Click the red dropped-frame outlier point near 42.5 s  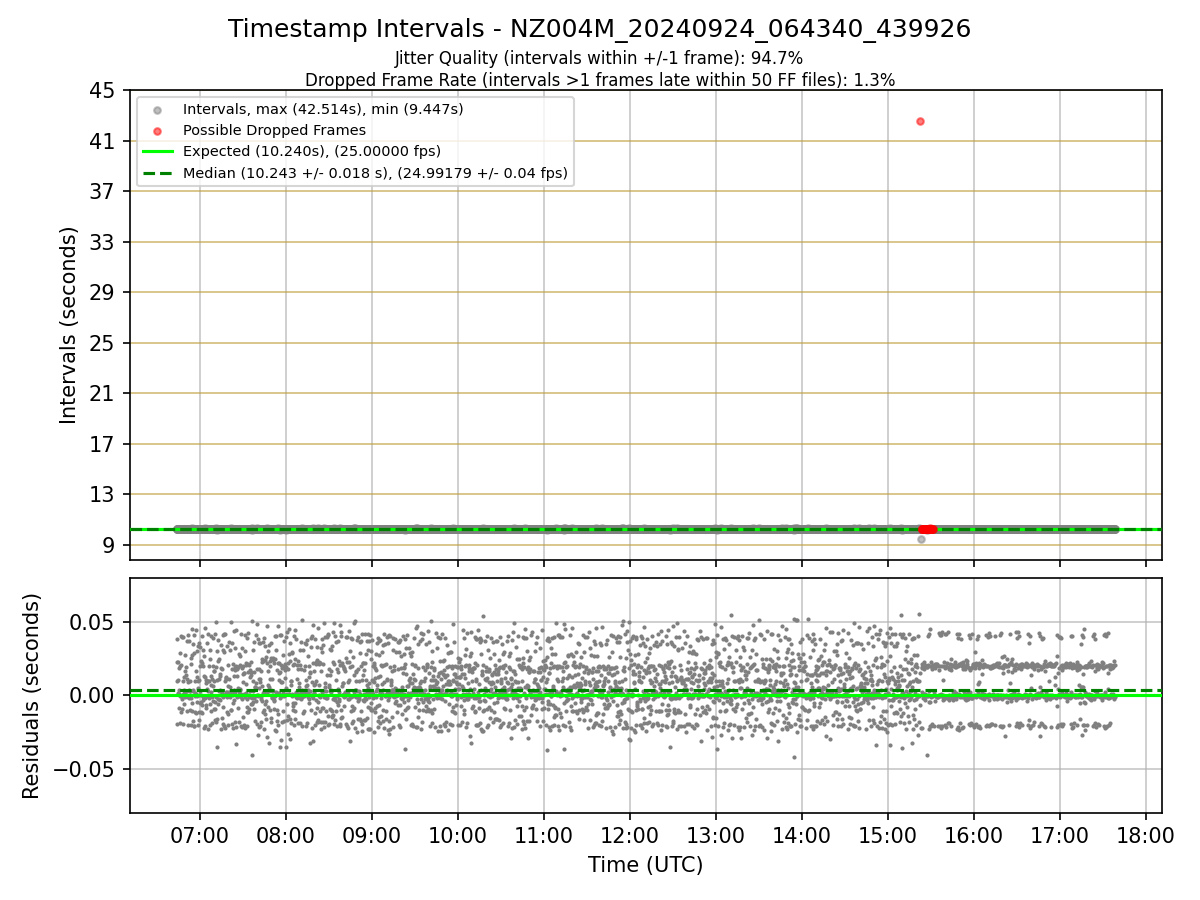(x=920, y=121)
